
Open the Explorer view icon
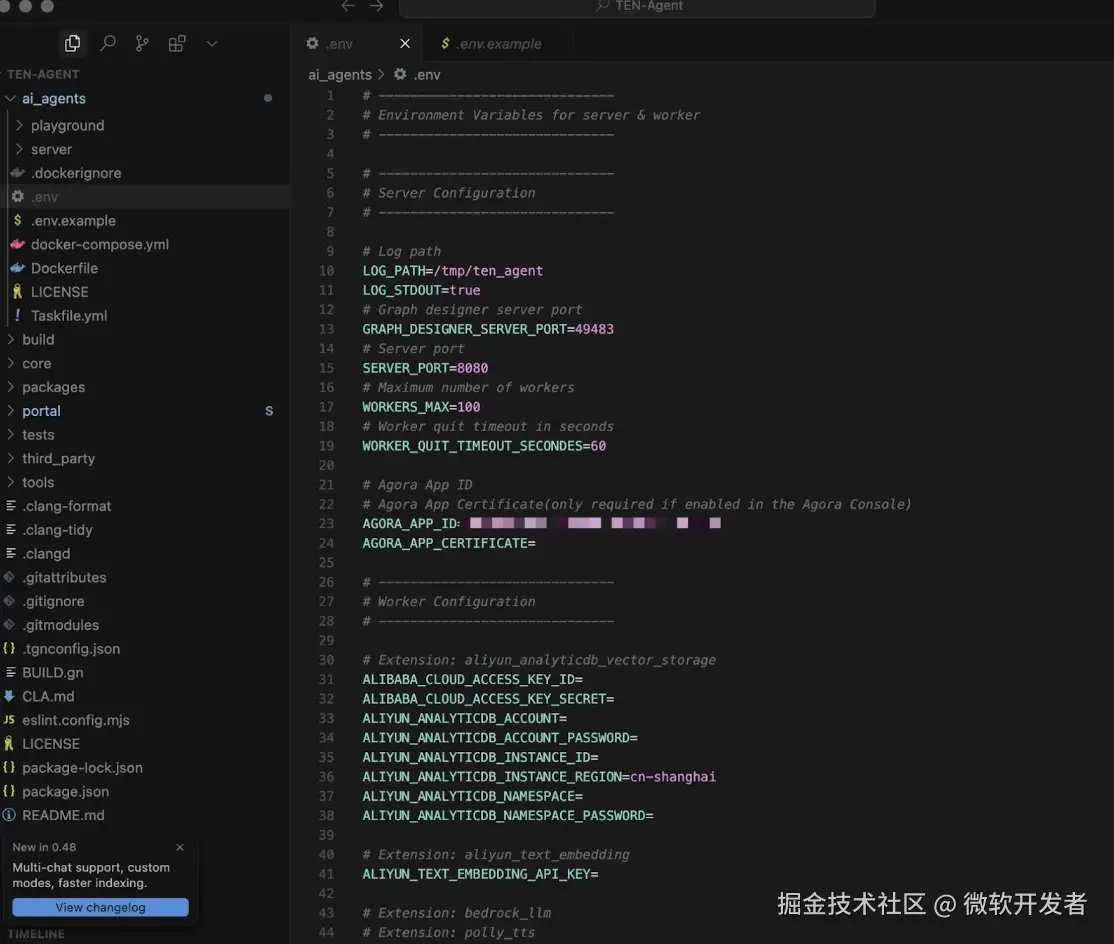72,43
